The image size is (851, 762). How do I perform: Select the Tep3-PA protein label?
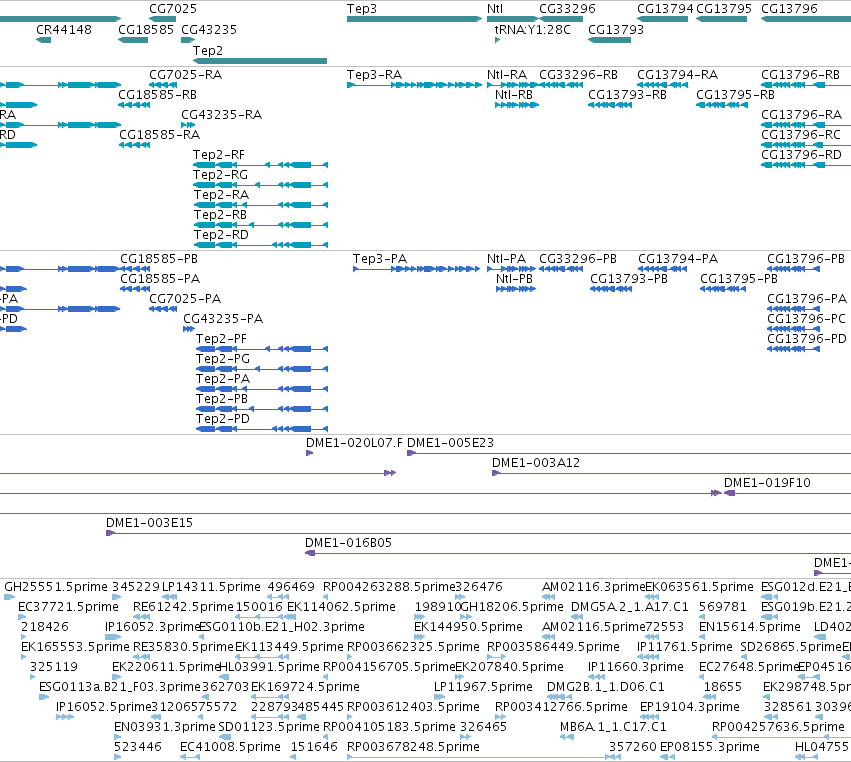[x=380, y=258]
